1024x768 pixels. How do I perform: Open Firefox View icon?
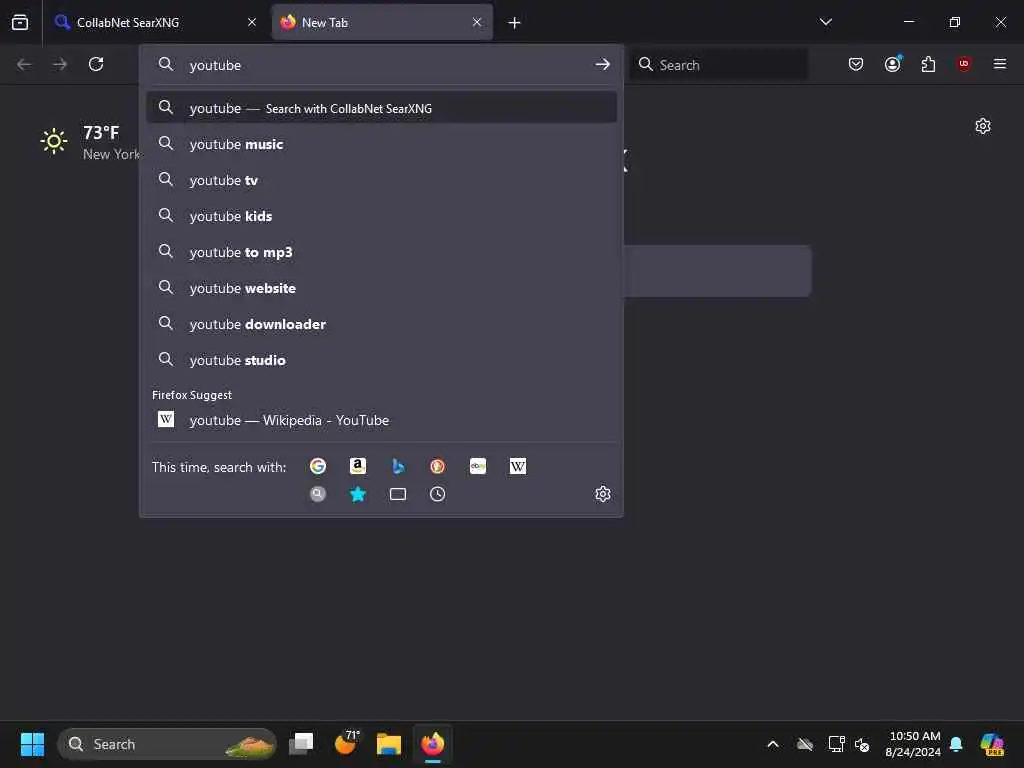pyautogui.click(x=20, y=22)
